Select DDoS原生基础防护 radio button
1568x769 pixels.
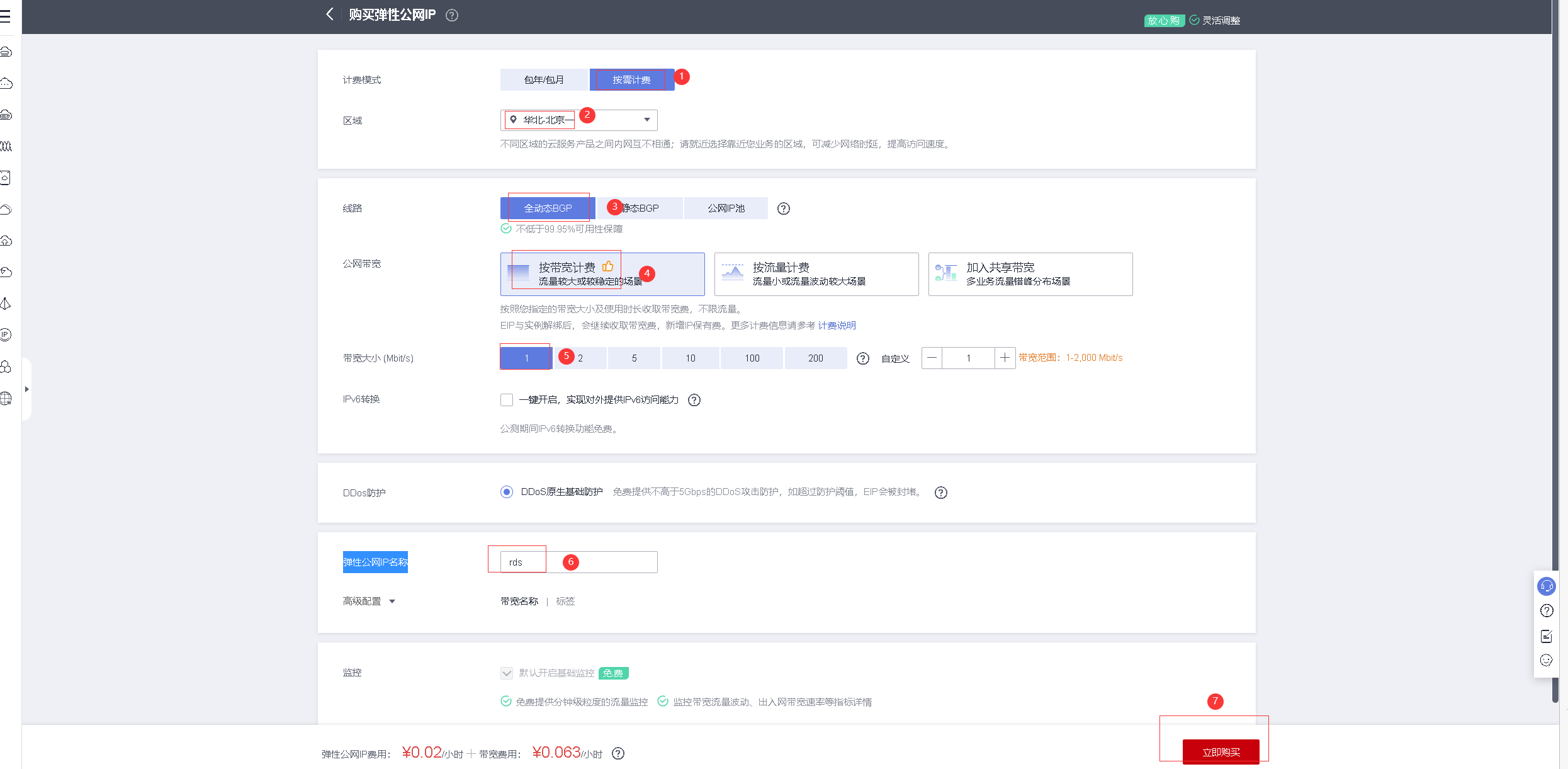[507, 492]
